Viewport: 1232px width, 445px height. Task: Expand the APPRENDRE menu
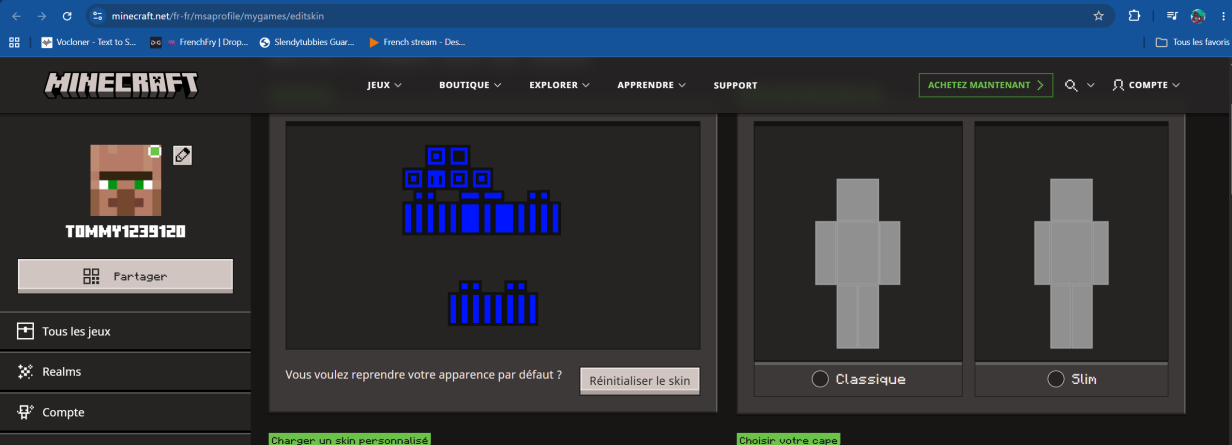651,85
